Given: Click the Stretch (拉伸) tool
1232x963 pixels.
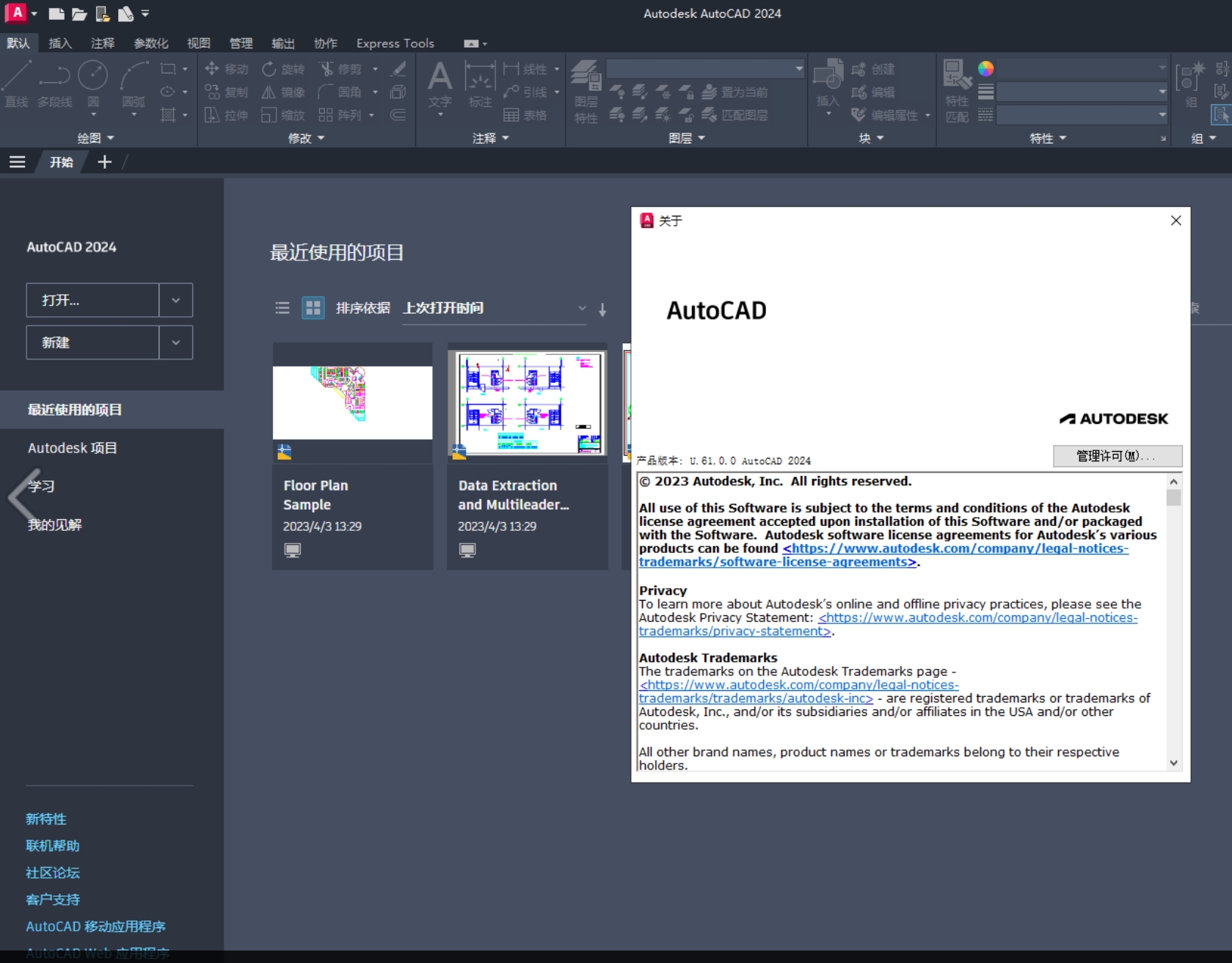Looking at the screenshot, I should tap(227, 115).
